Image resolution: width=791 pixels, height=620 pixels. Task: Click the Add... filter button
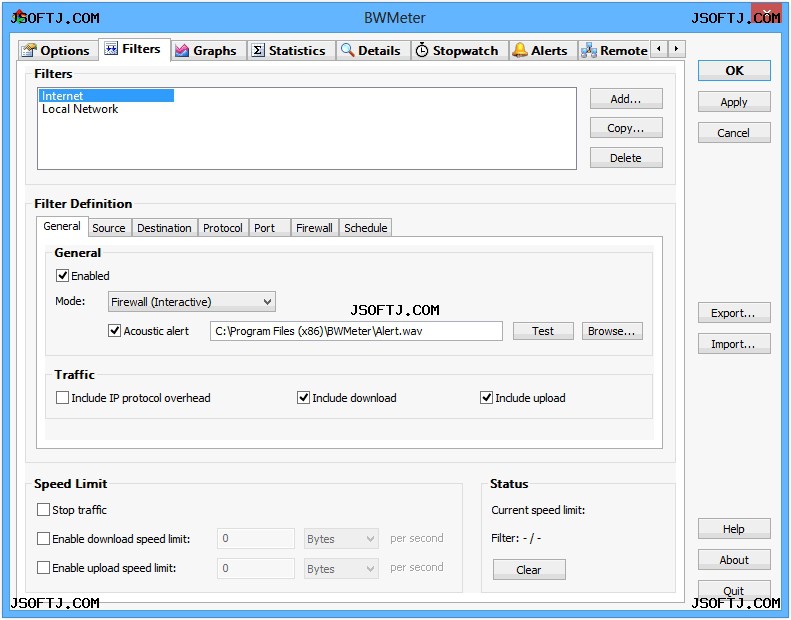[626, 99]
